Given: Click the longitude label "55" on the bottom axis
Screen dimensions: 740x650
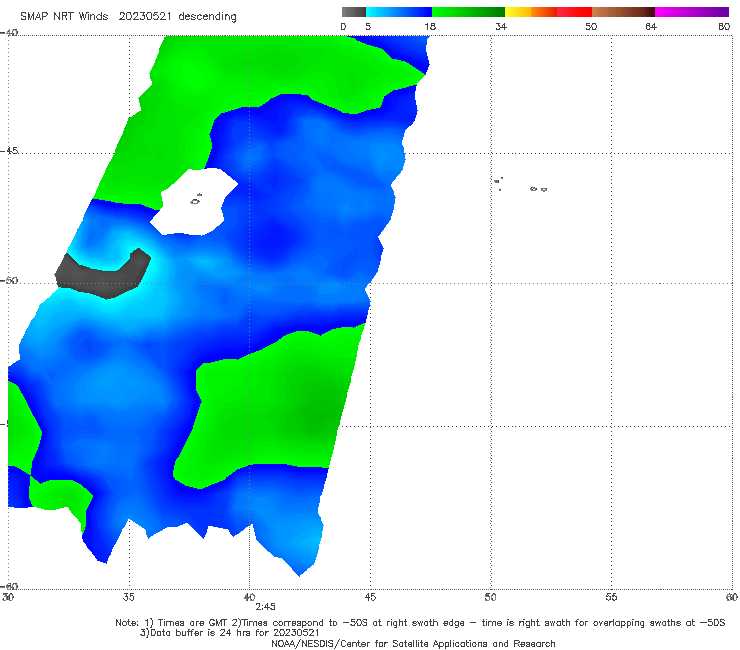Looking at the screenshot, I should 611,597.
